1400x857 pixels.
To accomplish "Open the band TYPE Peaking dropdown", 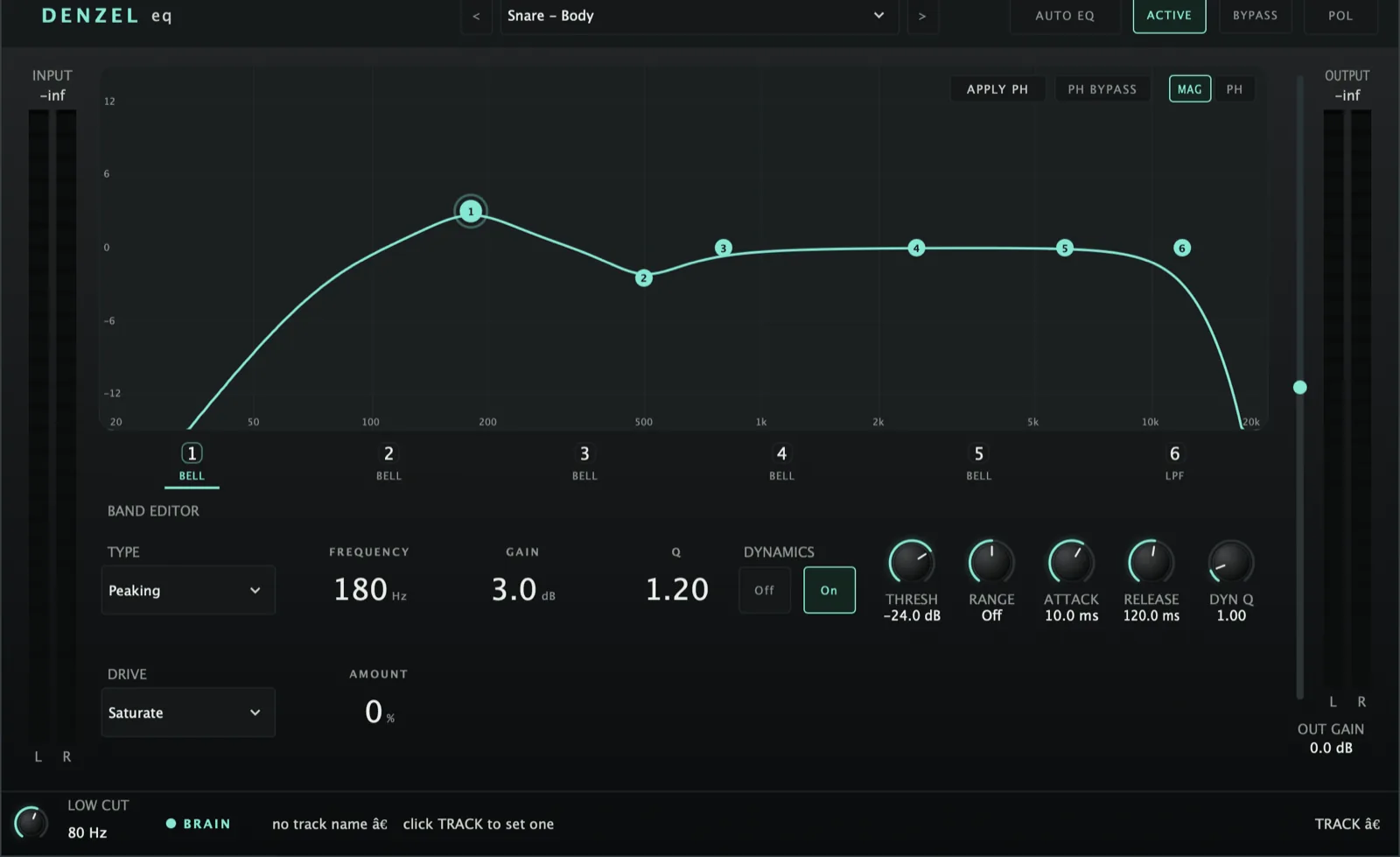I will (x=188, y=590).
